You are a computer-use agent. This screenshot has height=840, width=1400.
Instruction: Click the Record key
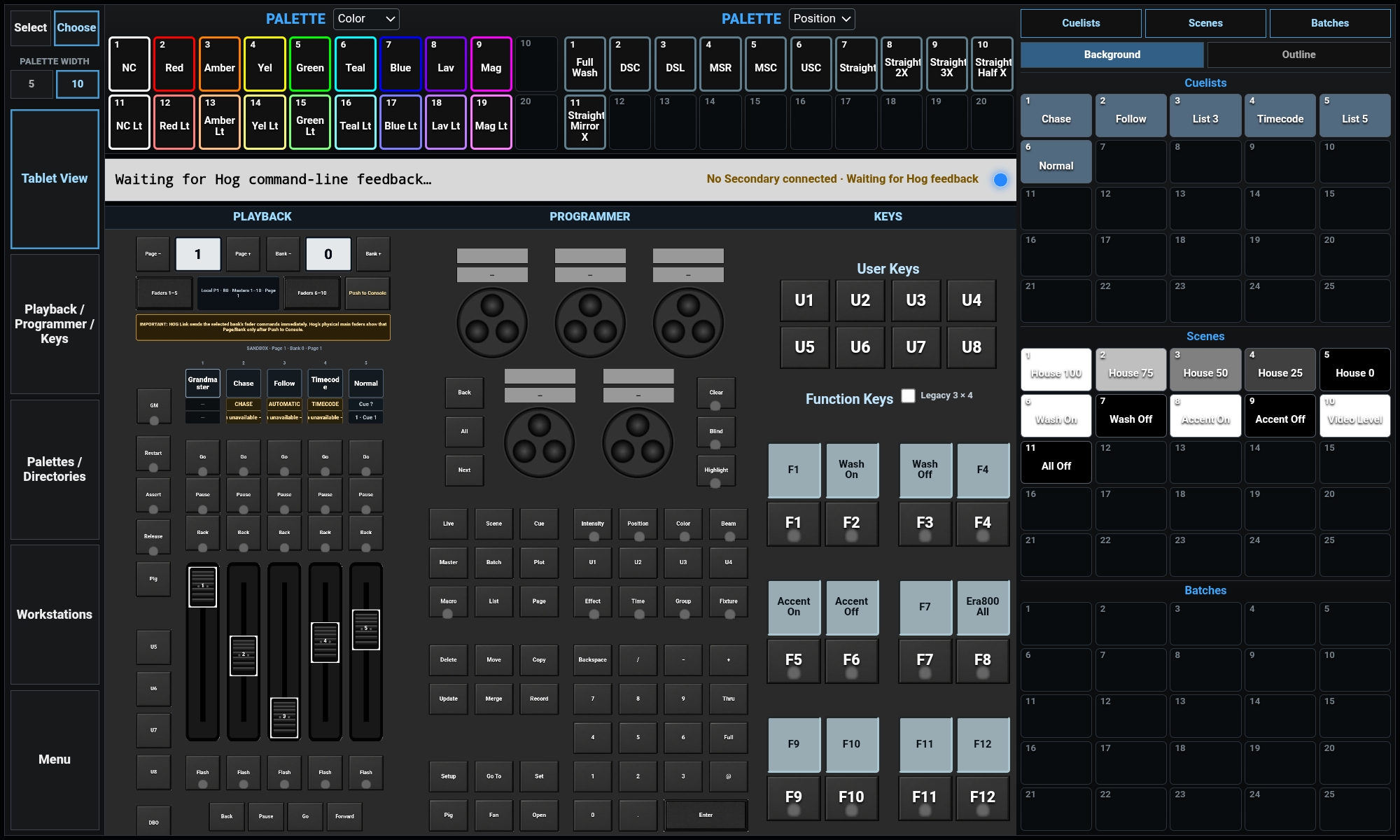[539, 699]
